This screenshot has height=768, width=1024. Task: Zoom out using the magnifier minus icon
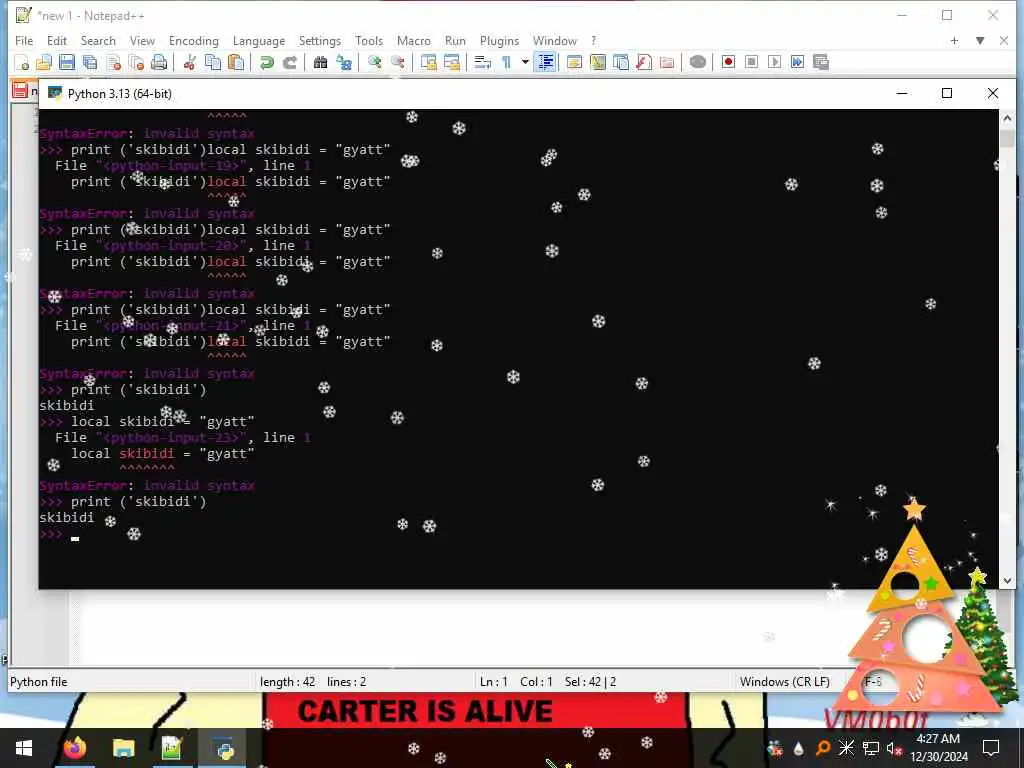coord(397,63)
